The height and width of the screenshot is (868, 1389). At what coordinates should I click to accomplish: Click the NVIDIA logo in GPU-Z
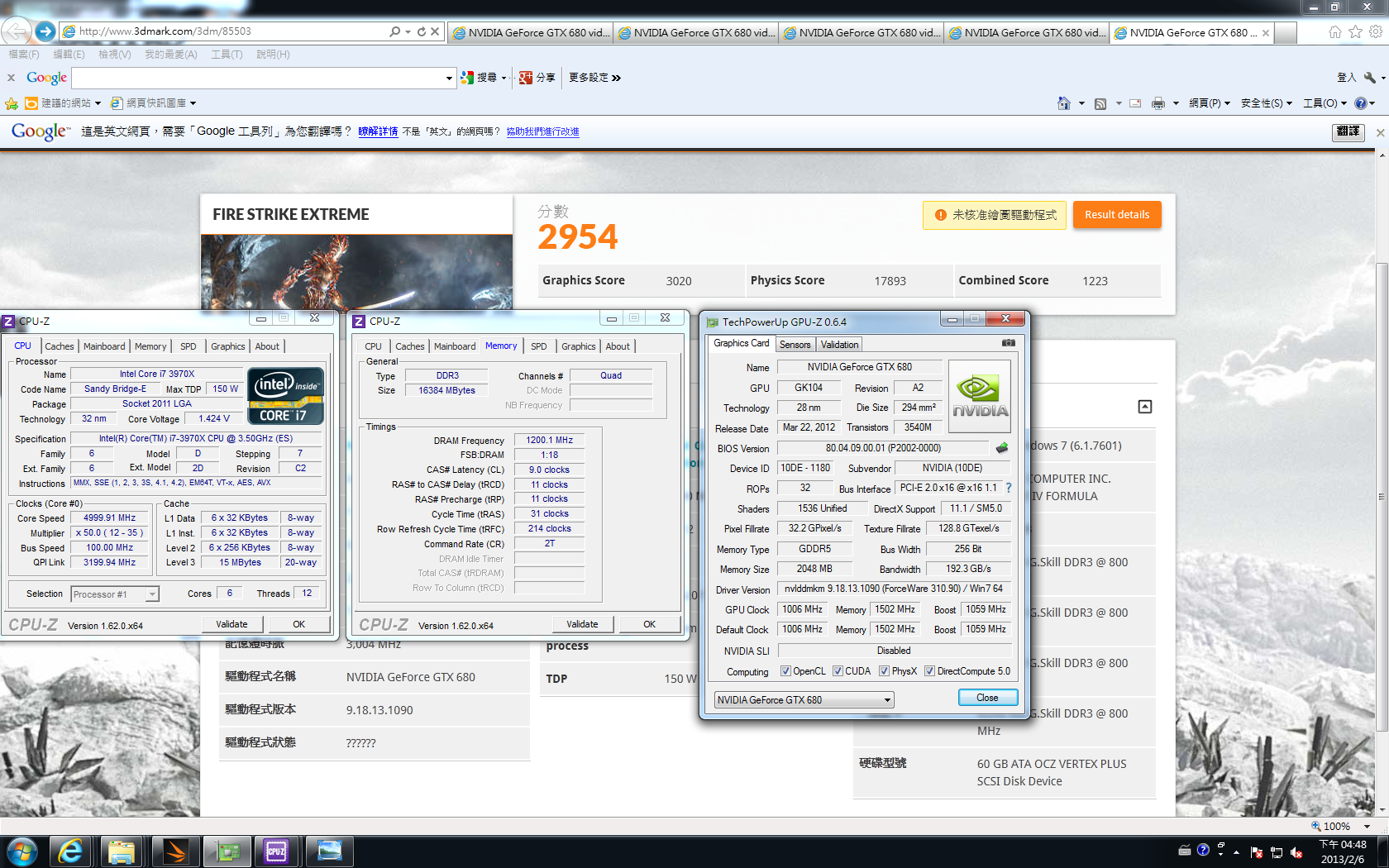point(980,397)
